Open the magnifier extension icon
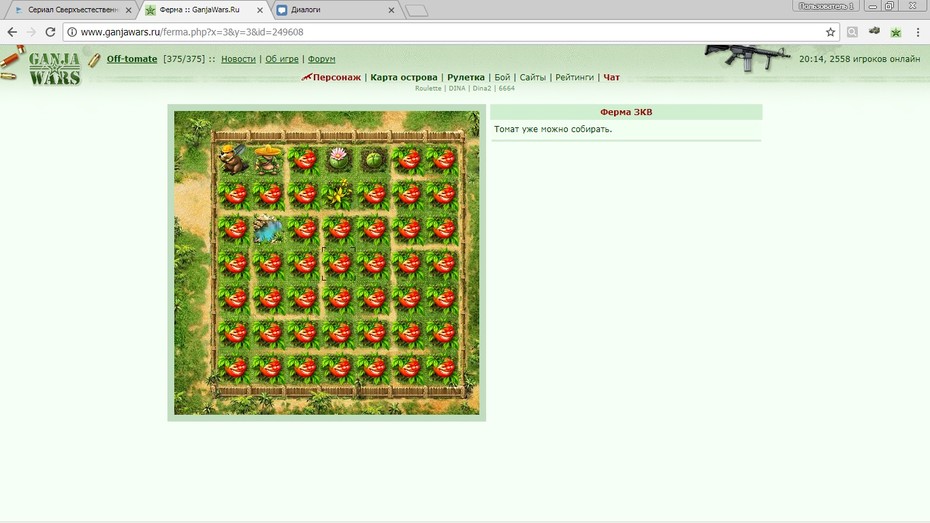Image resolution: width=930 pixels, height=523 pixels. [x=852, y=32]
